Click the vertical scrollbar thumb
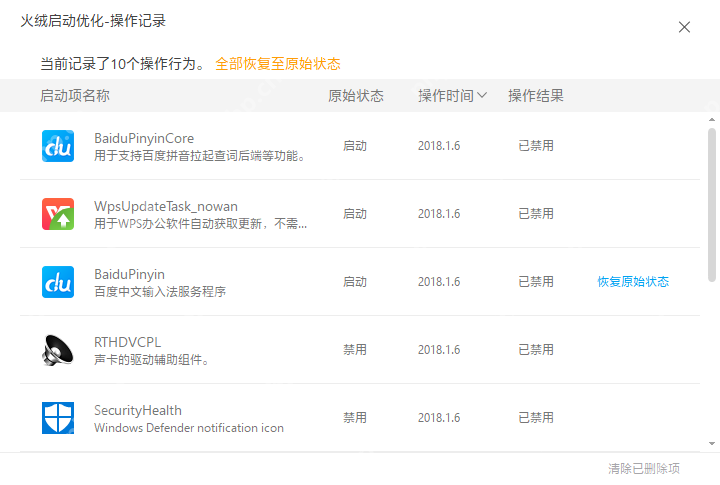The image size is (720, 485). pos(712,205)
